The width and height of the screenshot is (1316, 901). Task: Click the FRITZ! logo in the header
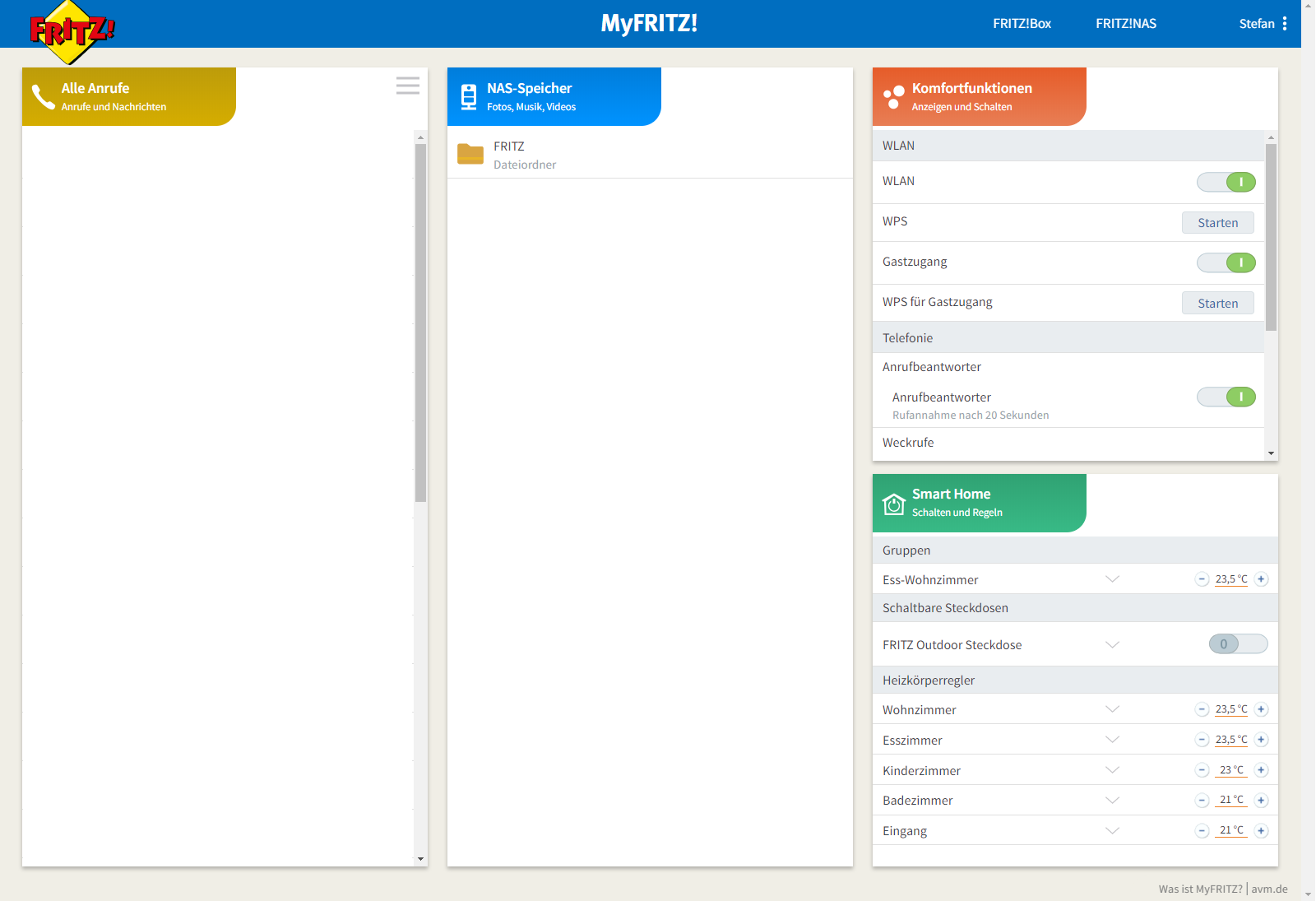[x=72, y=32]
